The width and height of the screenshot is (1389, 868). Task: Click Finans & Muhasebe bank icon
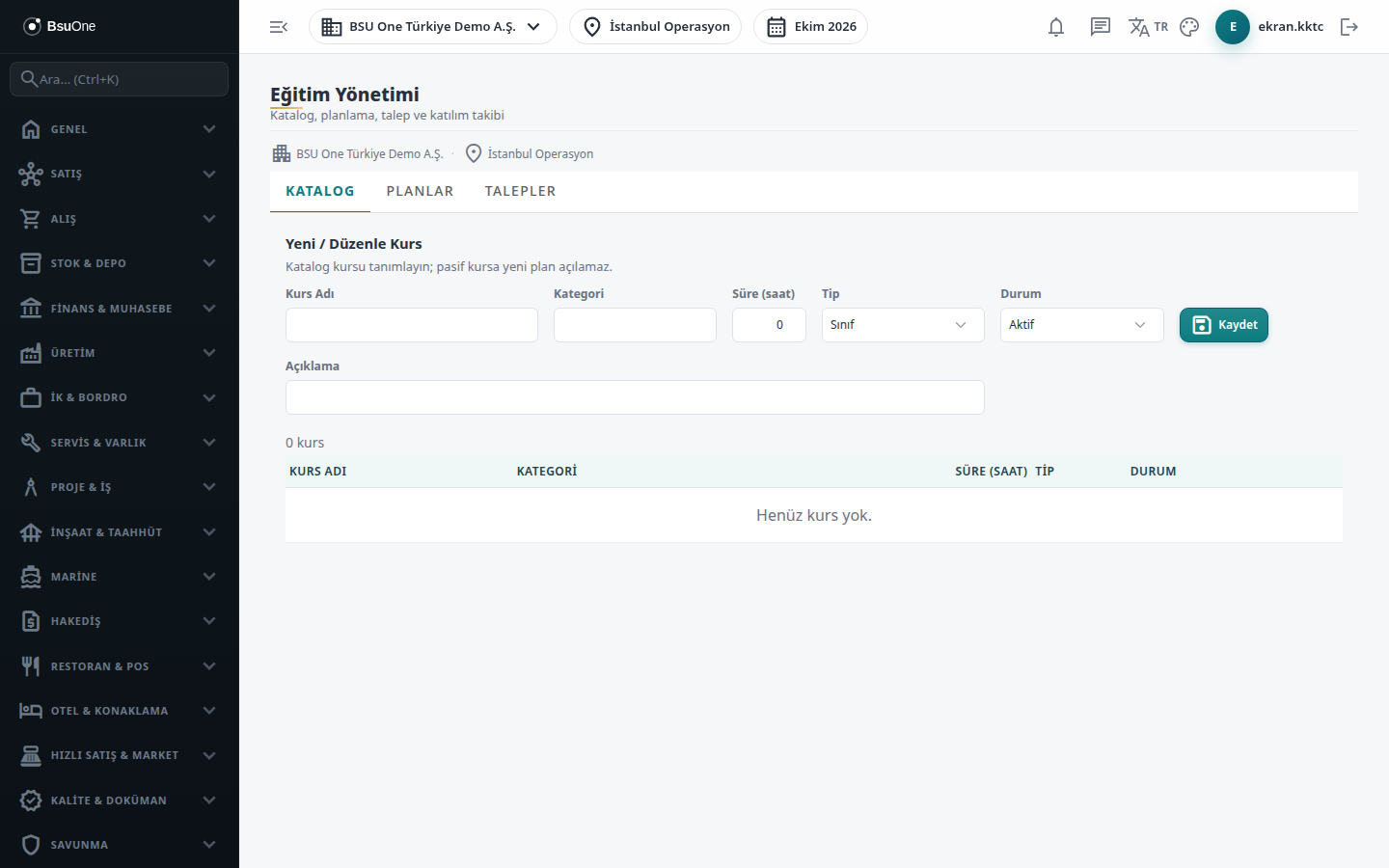click(x=31, y=309)
